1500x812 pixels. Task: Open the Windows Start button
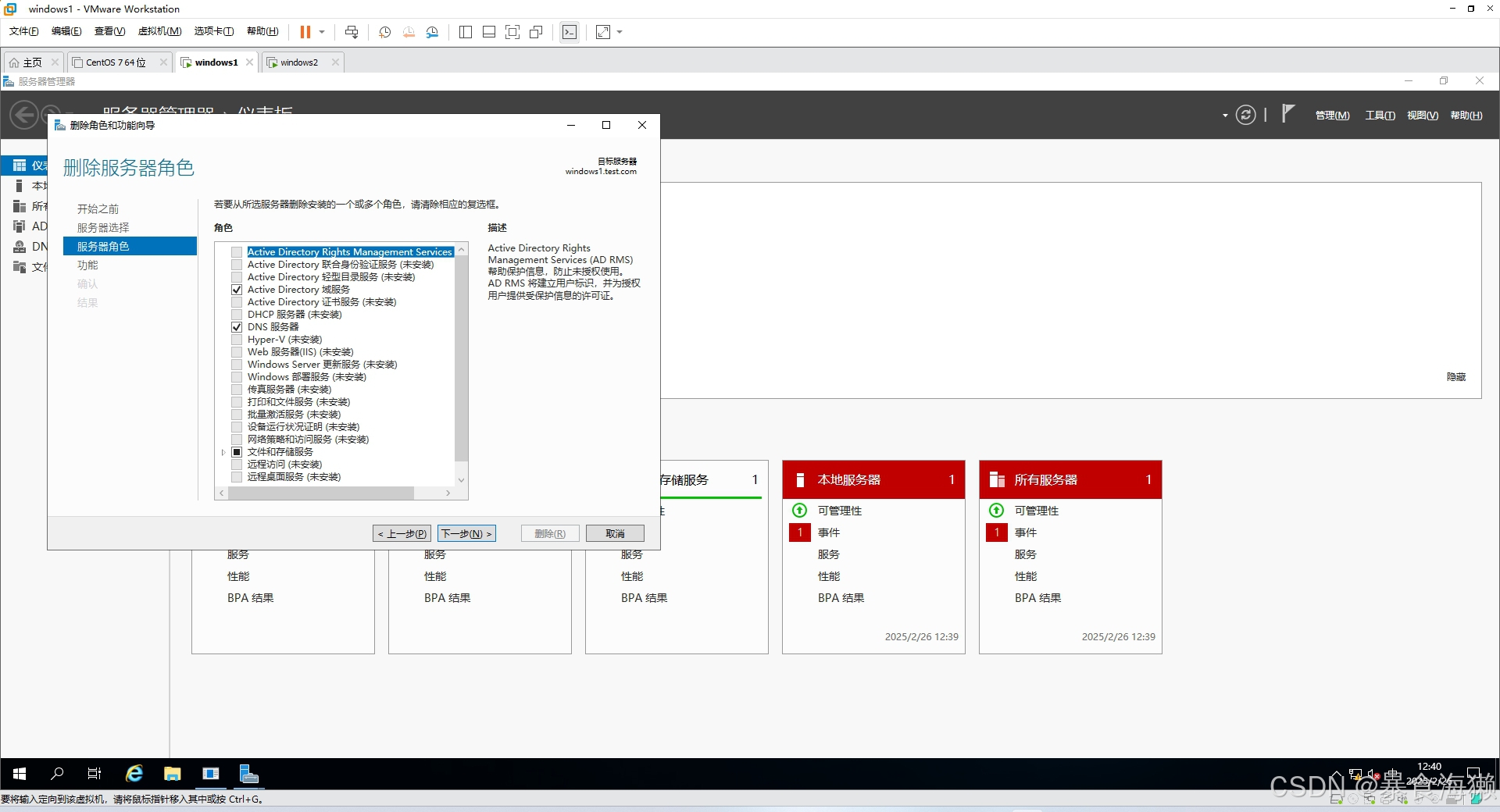pos(20,774)
